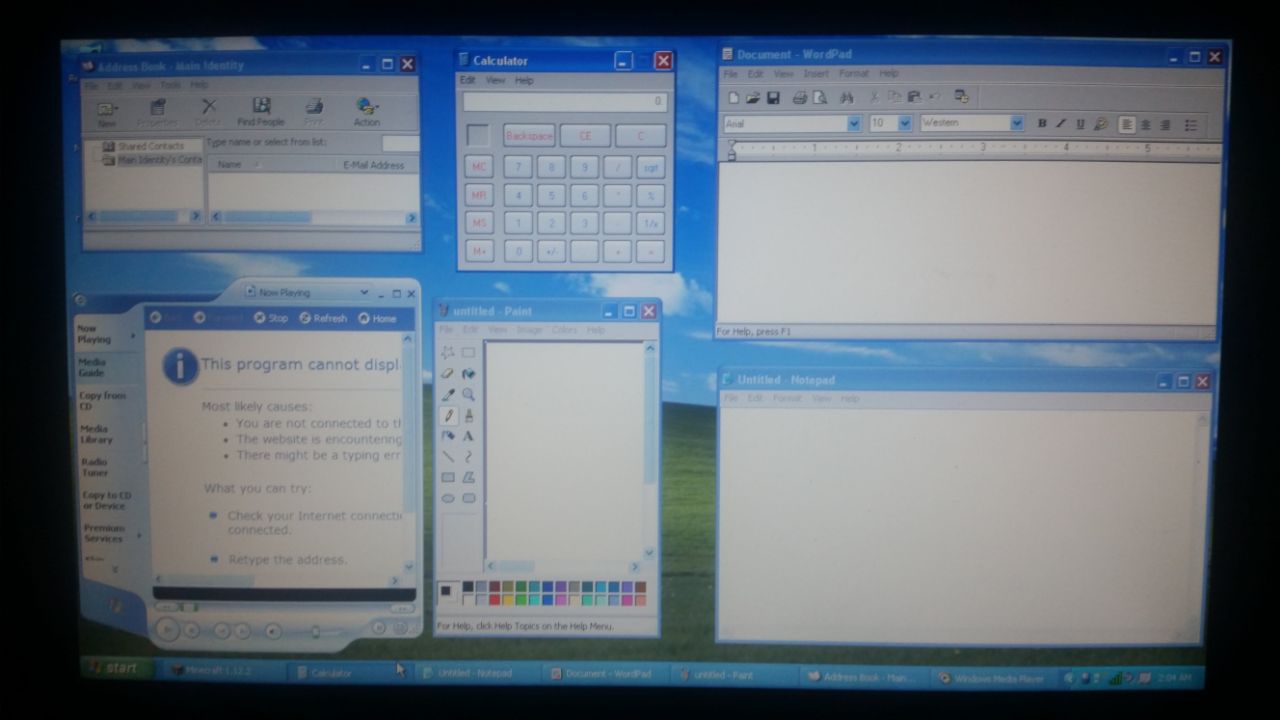
Task: Select the Text tool in Paint
Action: coord(468,436)
